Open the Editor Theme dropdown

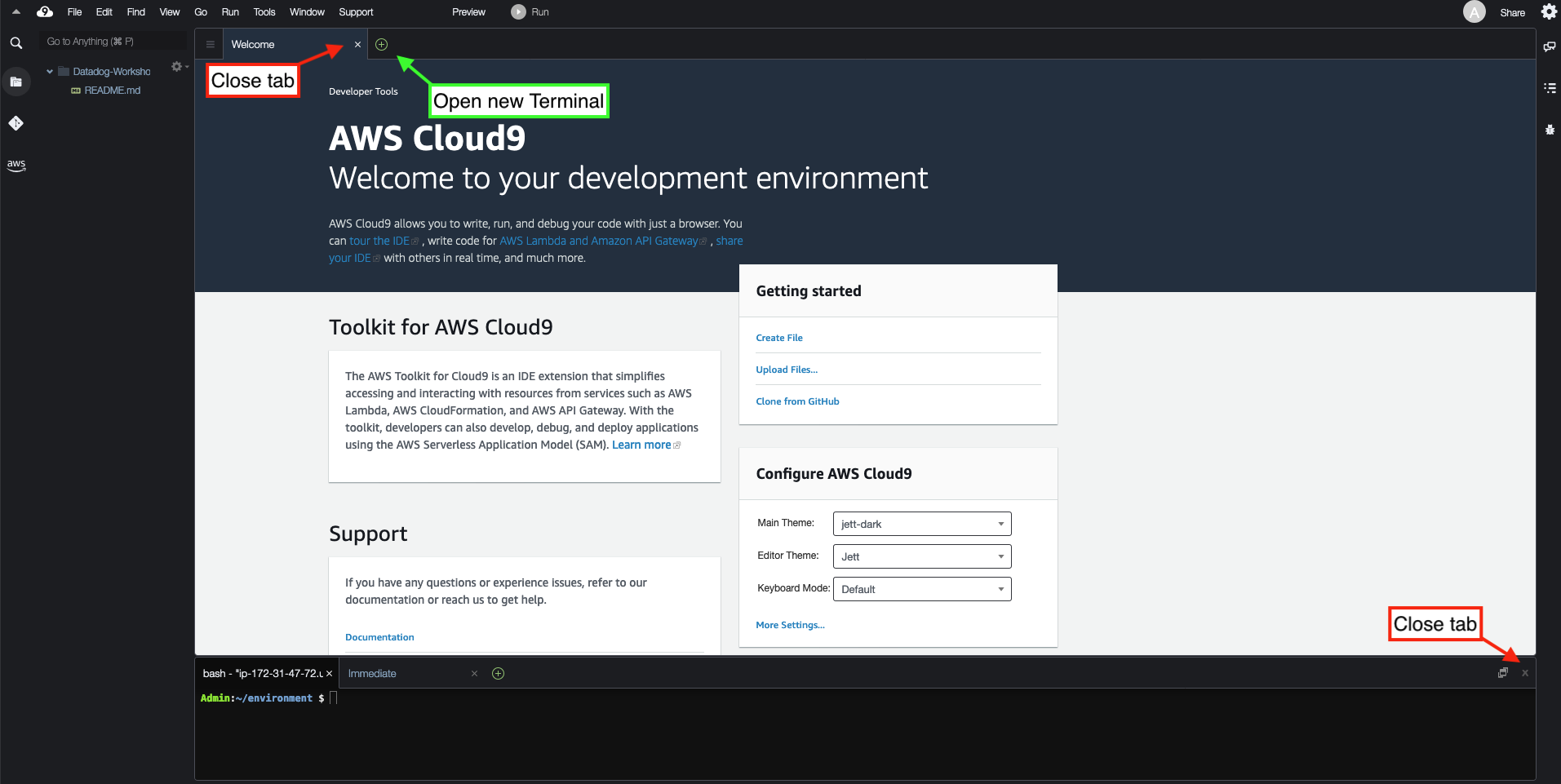[922, 556]
